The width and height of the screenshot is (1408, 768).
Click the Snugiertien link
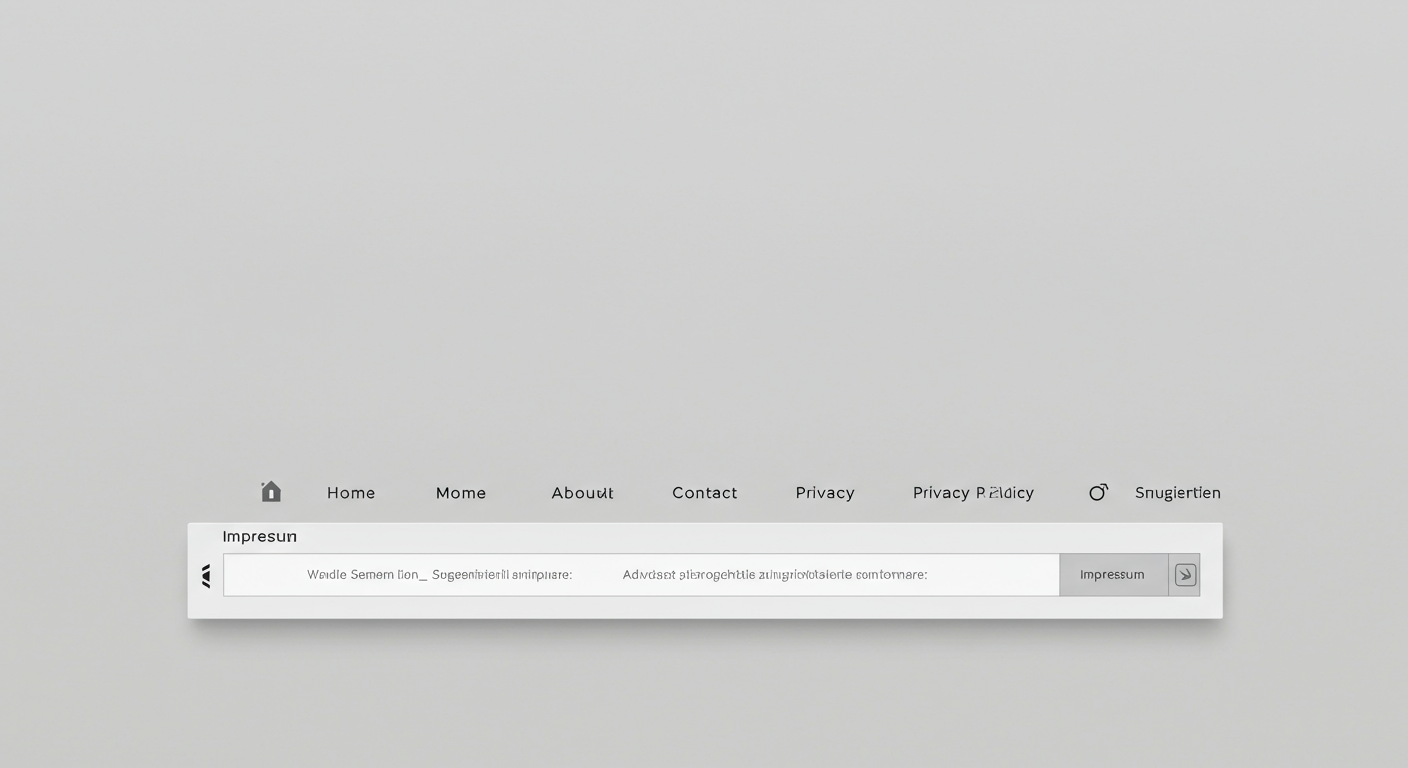[x=1177, y=493]
